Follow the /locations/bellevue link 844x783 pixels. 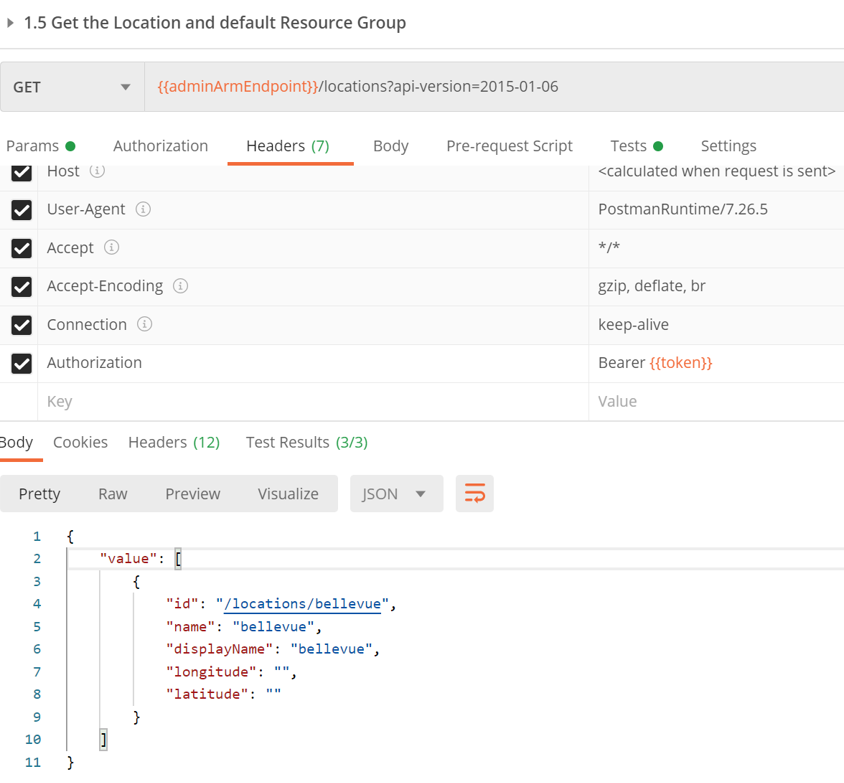[303, 604]
